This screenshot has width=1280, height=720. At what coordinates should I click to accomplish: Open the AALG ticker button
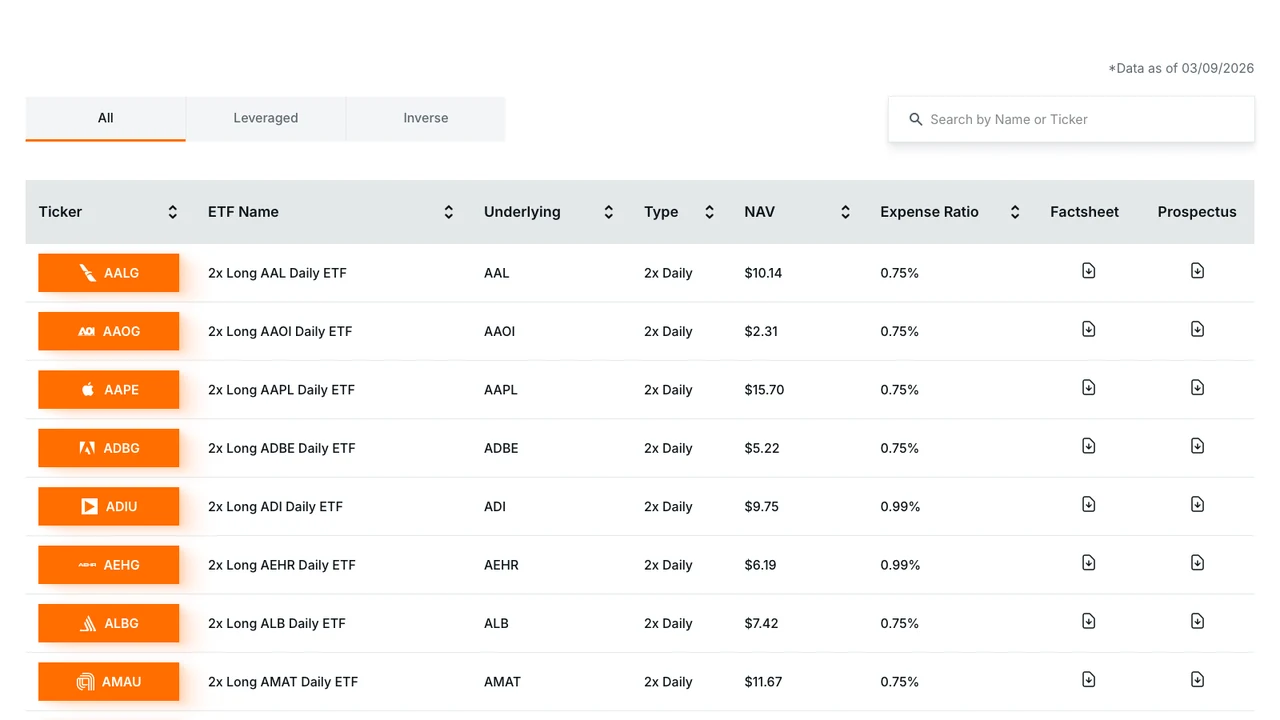click(108, 273)
